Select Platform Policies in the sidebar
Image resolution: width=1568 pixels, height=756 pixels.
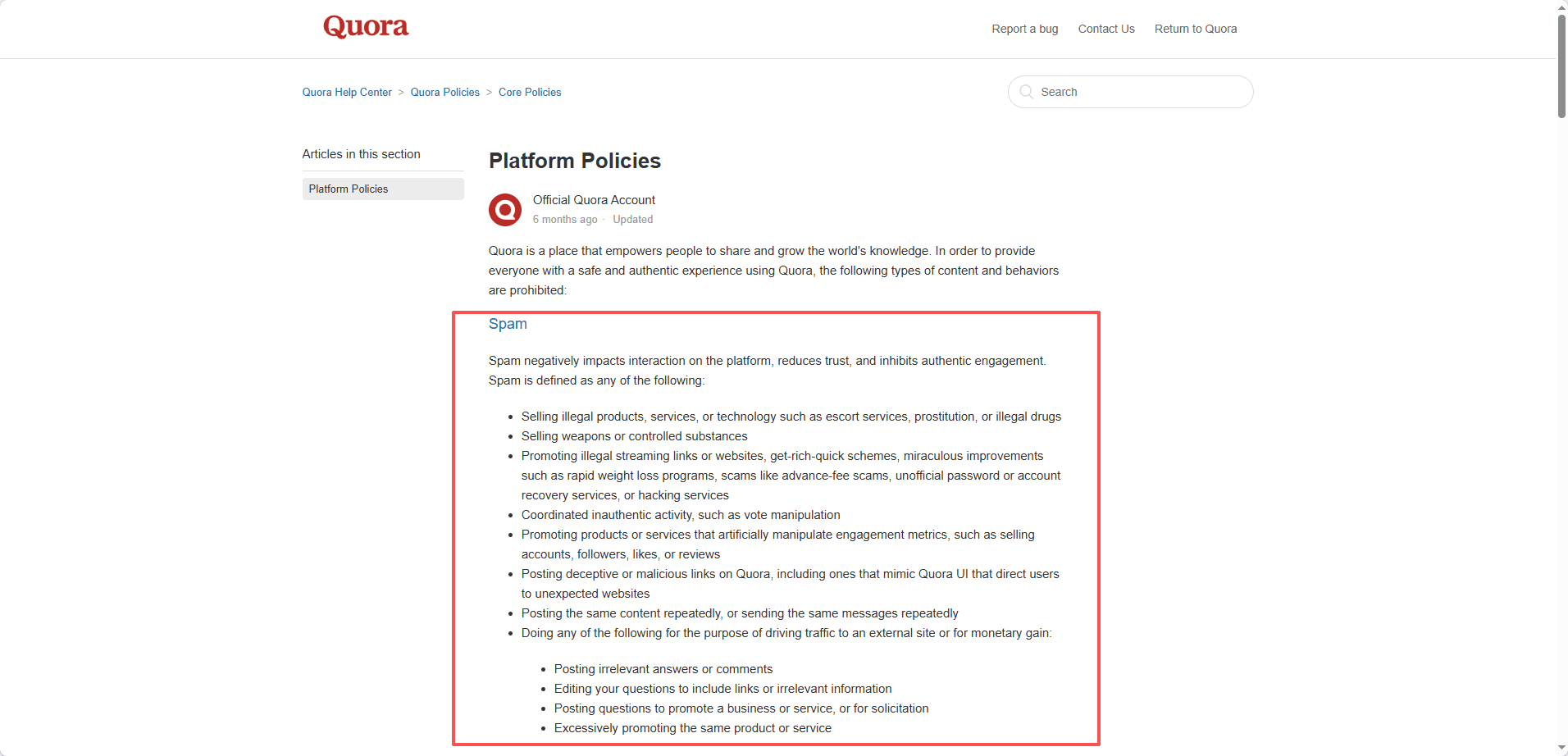coord(383,189)
